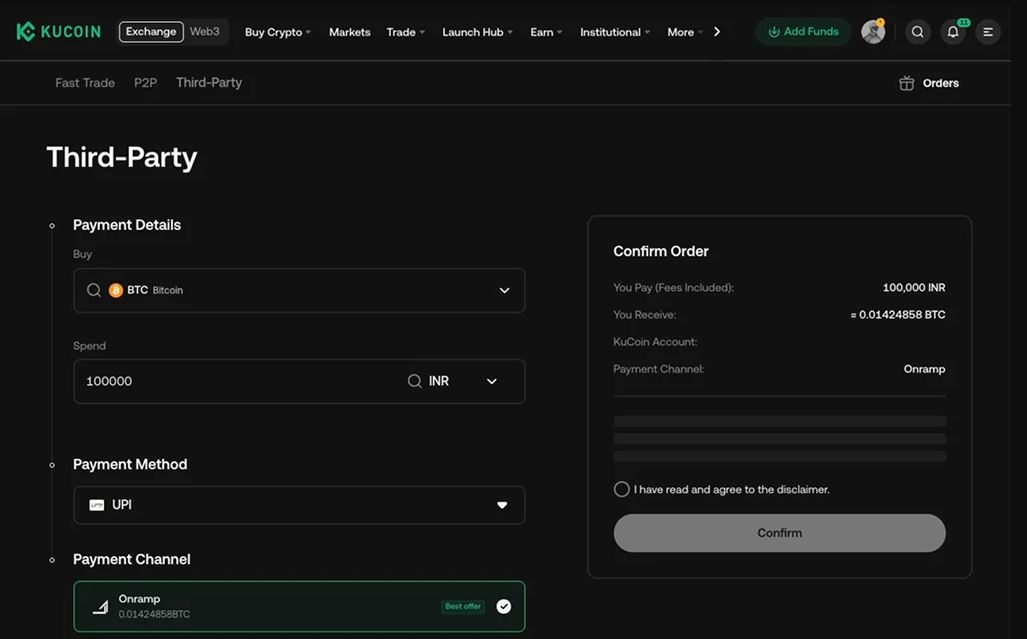Click the search icon in Buy field
This screenshot has height=639, width=1027.
(x=94, y=290)
